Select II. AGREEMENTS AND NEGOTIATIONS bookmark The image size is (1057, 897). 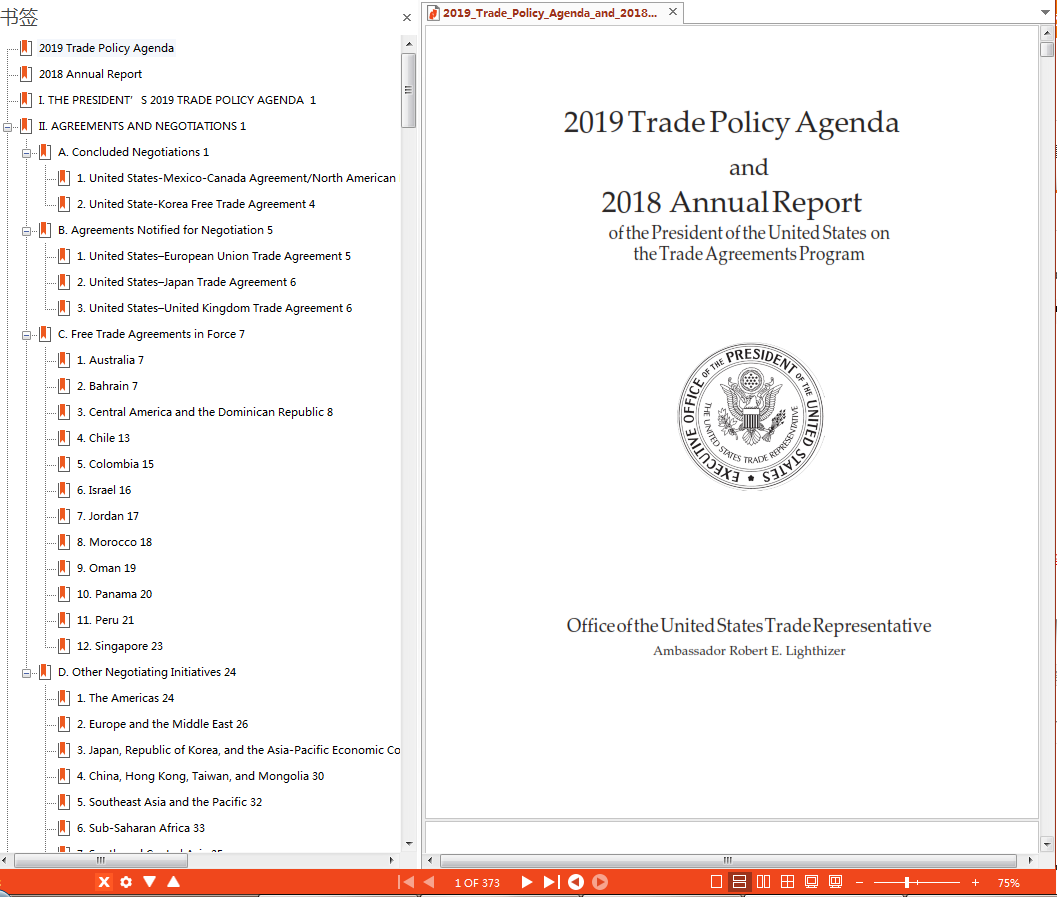click(x=142, y=126)
